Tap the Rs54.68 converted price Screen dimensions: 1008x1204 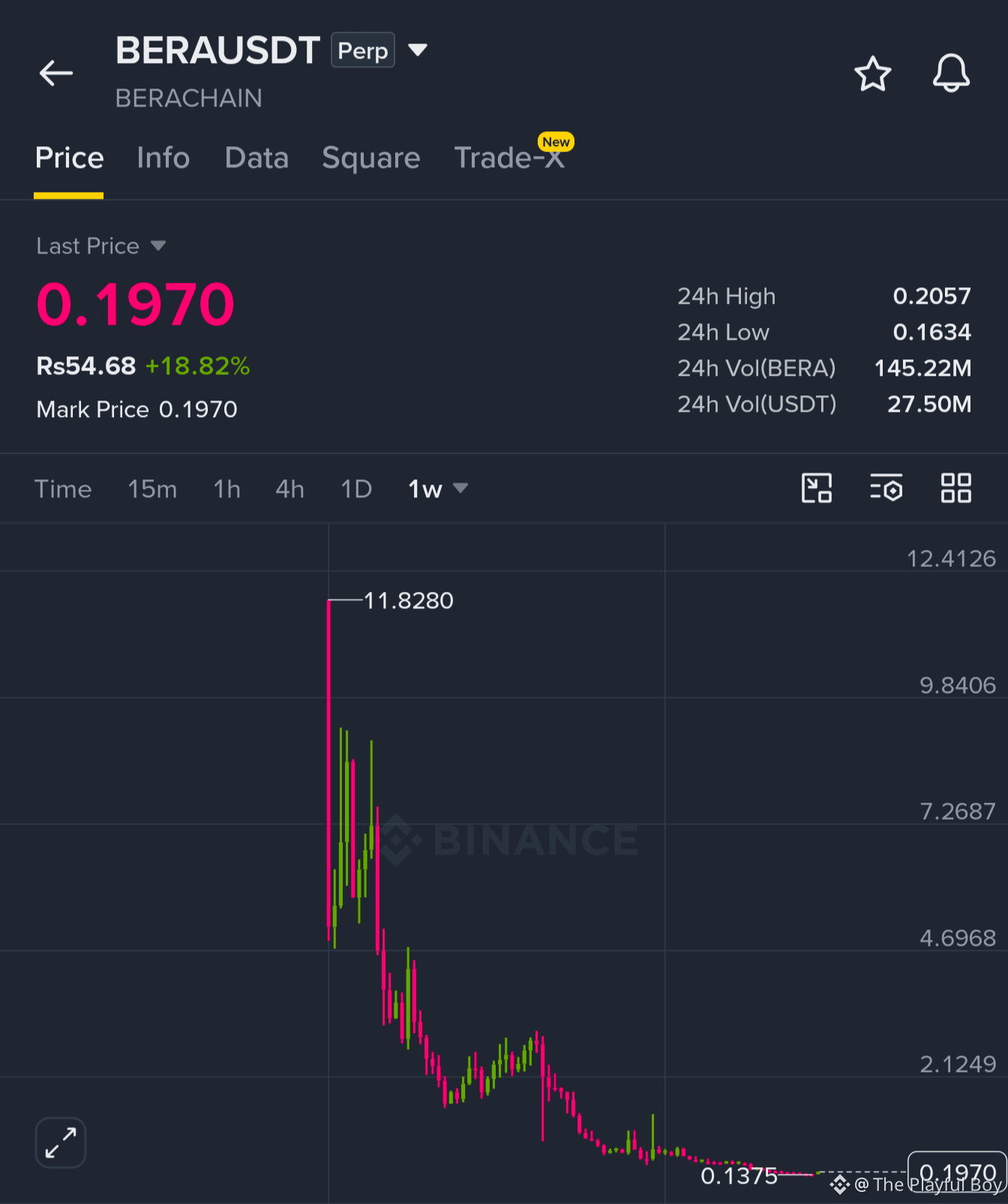[x=86, y=366]
